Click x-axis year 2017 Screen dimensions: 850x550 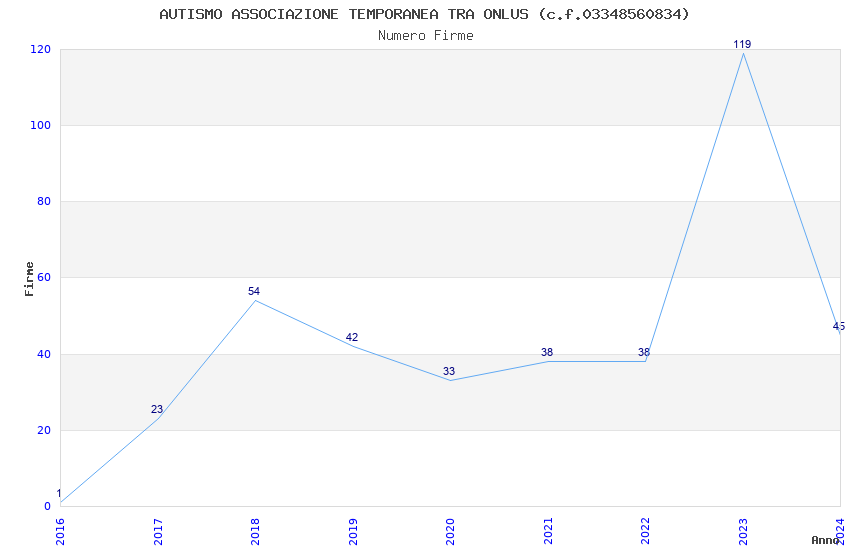click(158, 532)
